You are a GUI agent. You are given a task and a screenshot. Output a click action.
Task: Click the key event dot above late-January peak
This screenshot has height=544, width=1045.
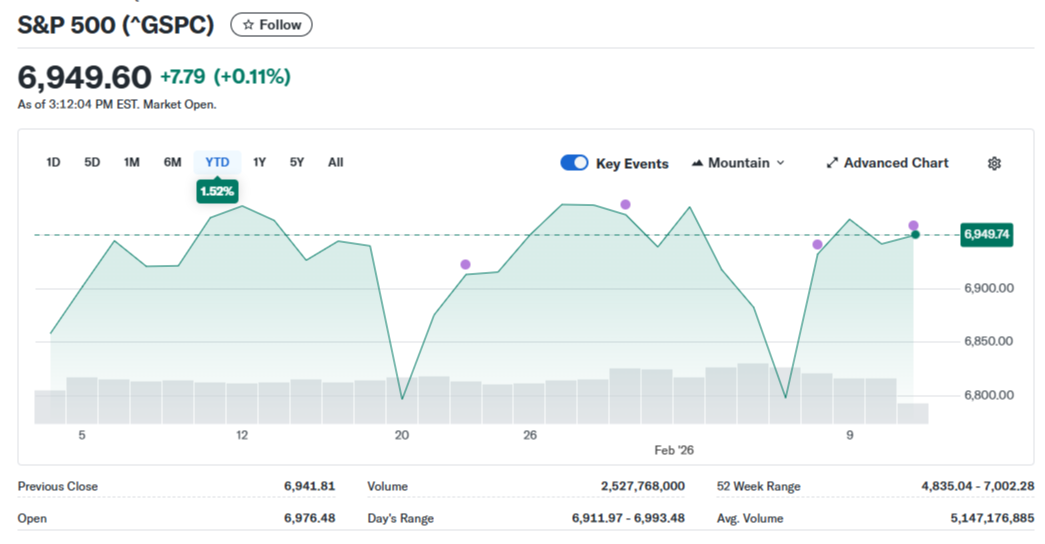click(x=625, y=204)
